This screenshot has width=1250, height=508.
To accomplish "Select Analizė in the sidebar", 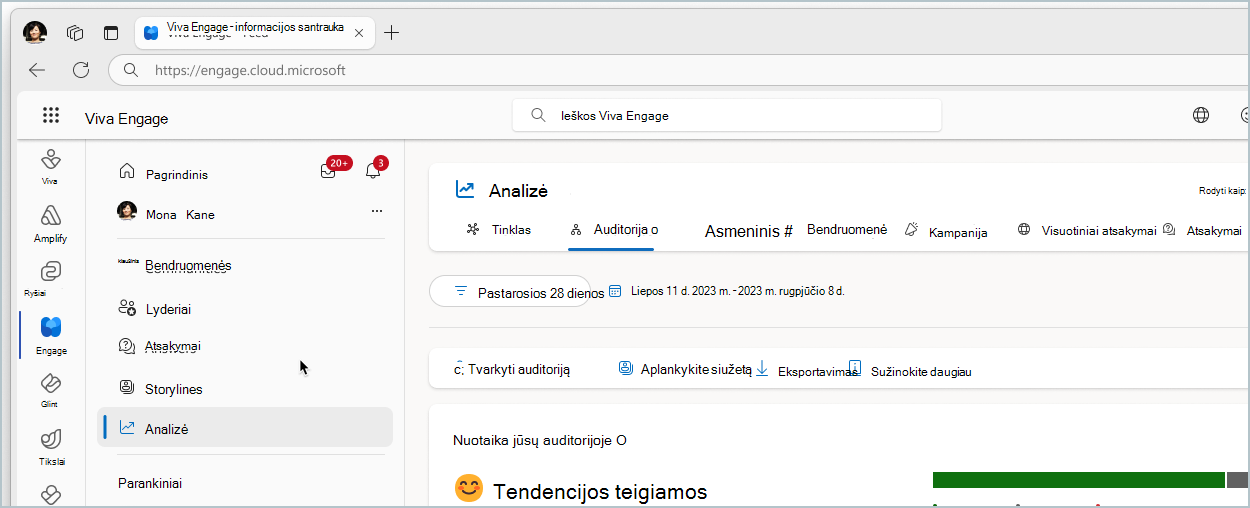I will [245, 427].
